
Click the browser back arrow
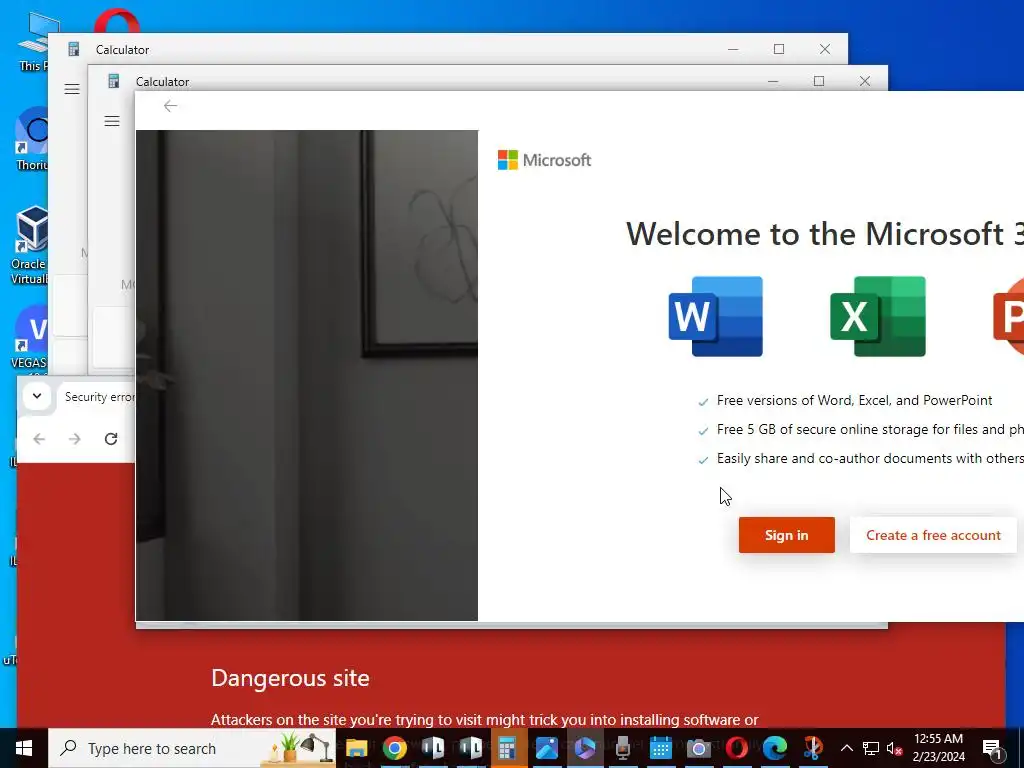tap(39, 439)
